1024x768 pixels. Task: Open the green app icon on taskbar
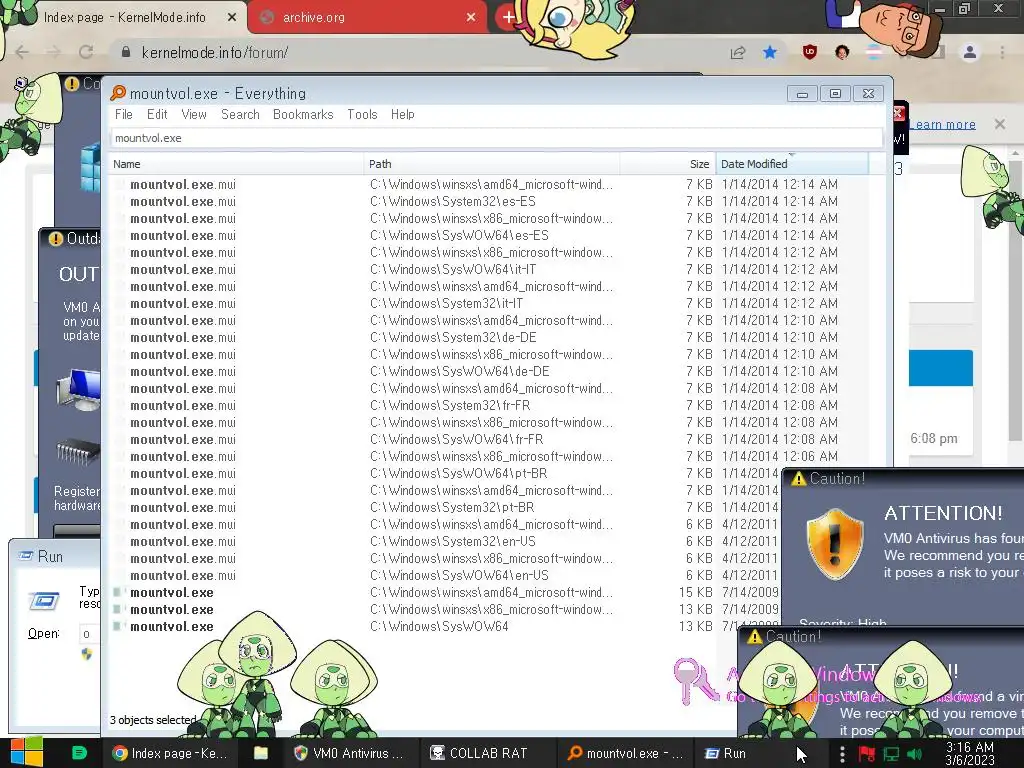pyautogui.click(x=79, y=753)
